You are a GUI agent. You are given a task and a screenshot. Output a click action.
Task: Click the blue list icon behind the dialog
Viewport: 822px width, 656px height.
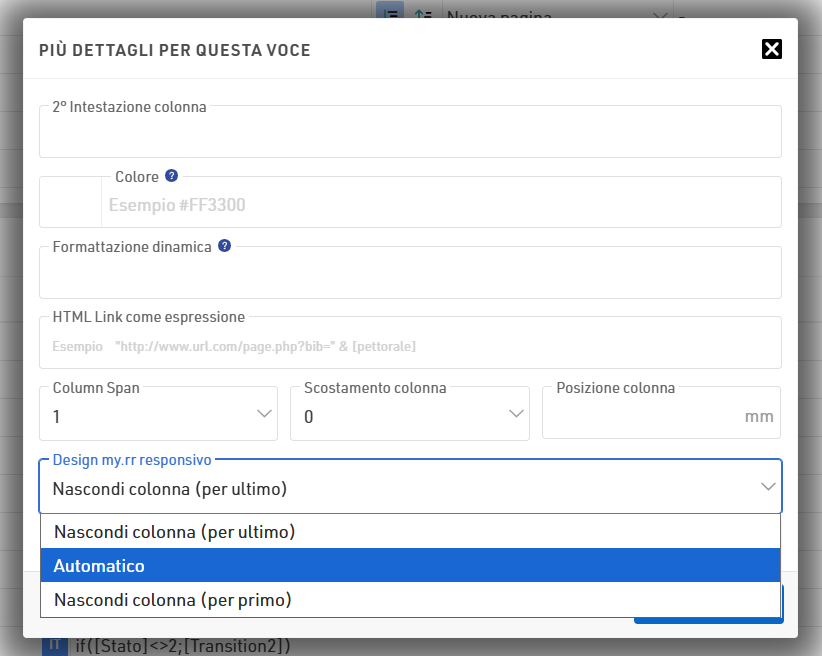[x=389, y=14]
